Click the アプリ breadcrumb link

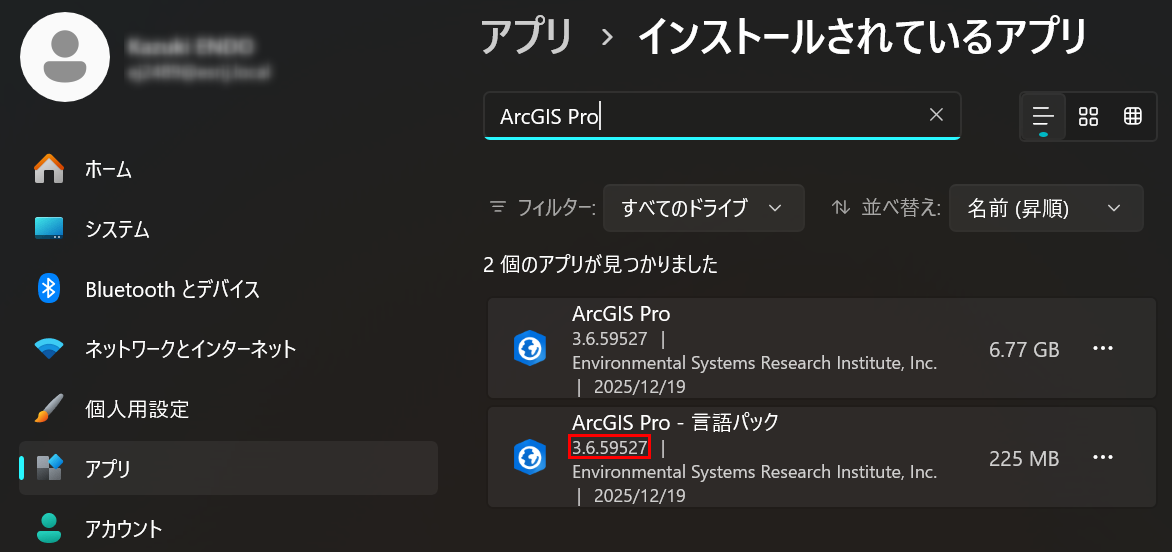pyautogui.click(x=527, y=38)
